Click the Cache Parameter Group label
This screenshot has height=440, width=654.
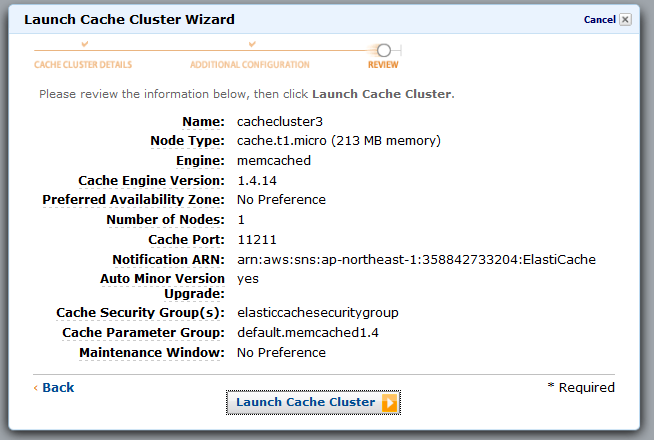click(143, 333)
